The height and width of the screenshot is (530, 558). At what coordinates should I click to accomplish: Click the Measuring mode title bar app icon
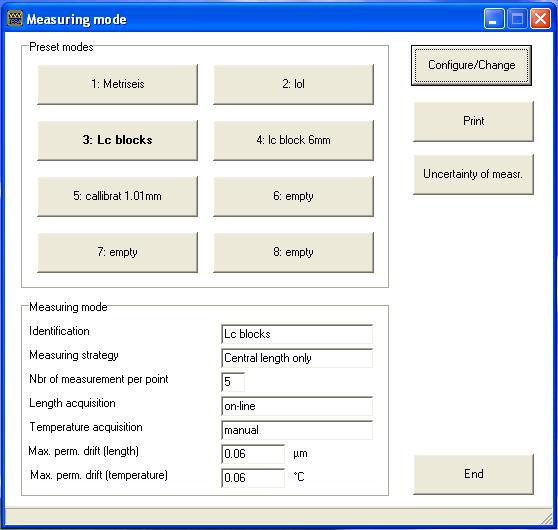pos(15,18)
